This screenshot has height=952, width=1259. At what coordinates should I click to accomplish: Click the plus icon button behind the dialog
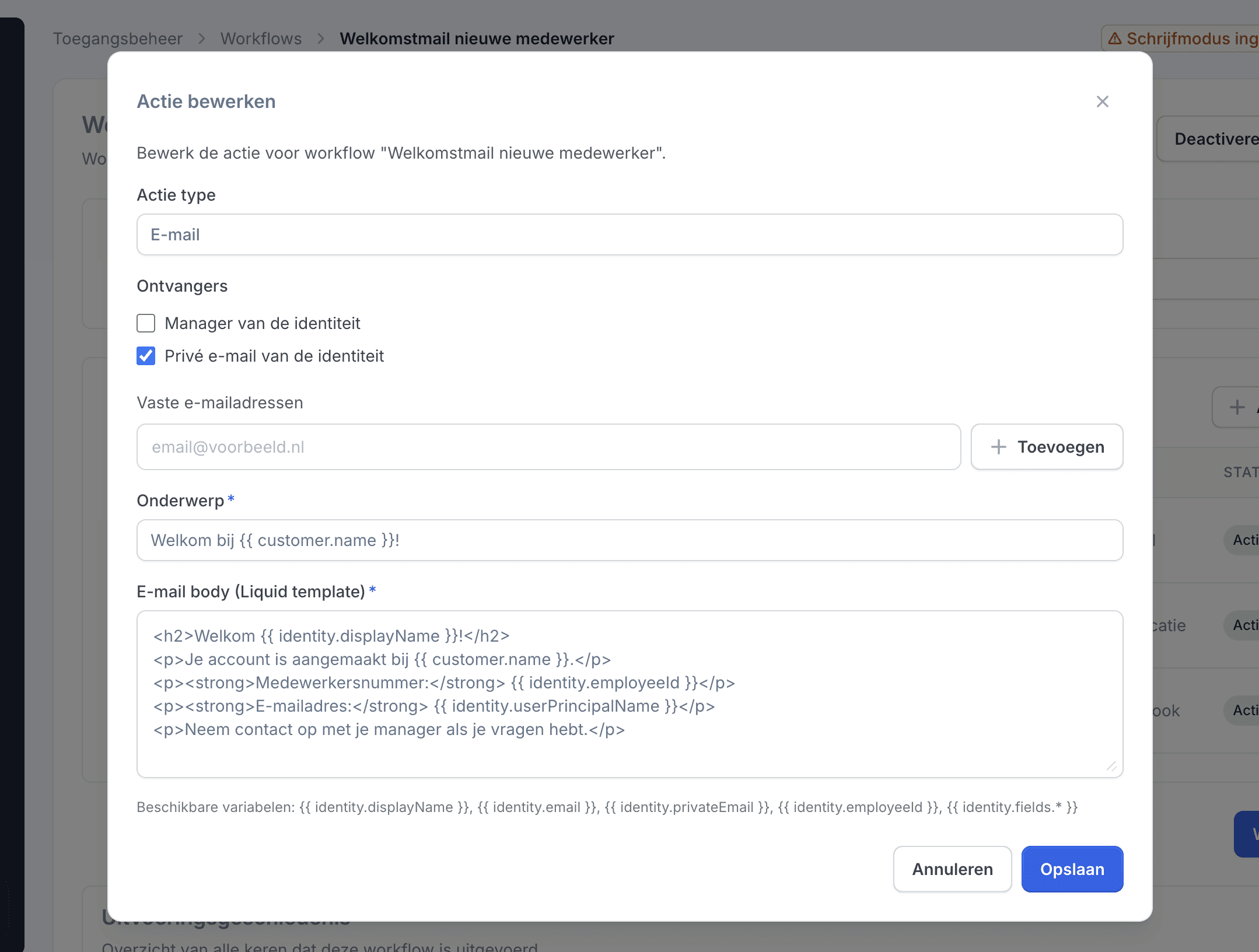click(1237, 407)
